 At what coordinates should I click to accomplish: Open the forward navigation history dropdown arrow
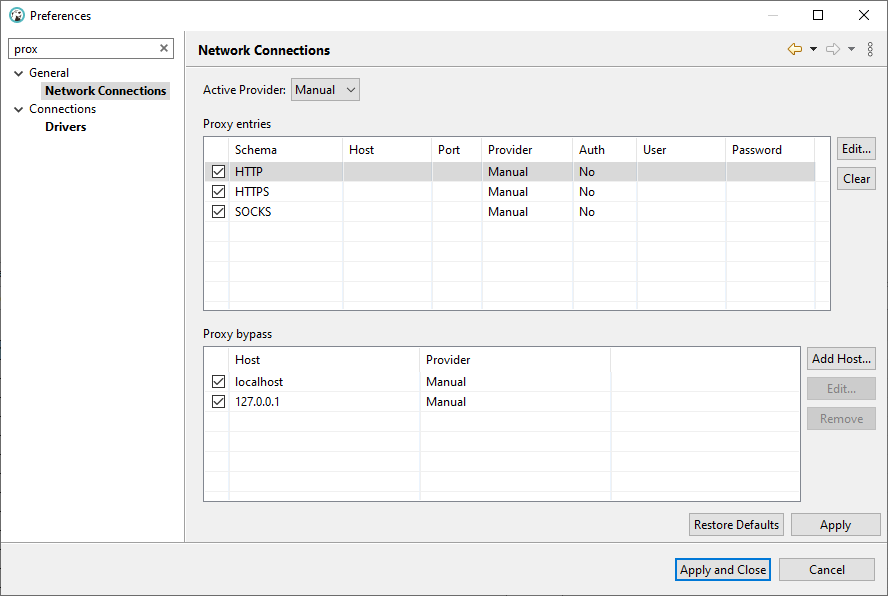point(849,48)
